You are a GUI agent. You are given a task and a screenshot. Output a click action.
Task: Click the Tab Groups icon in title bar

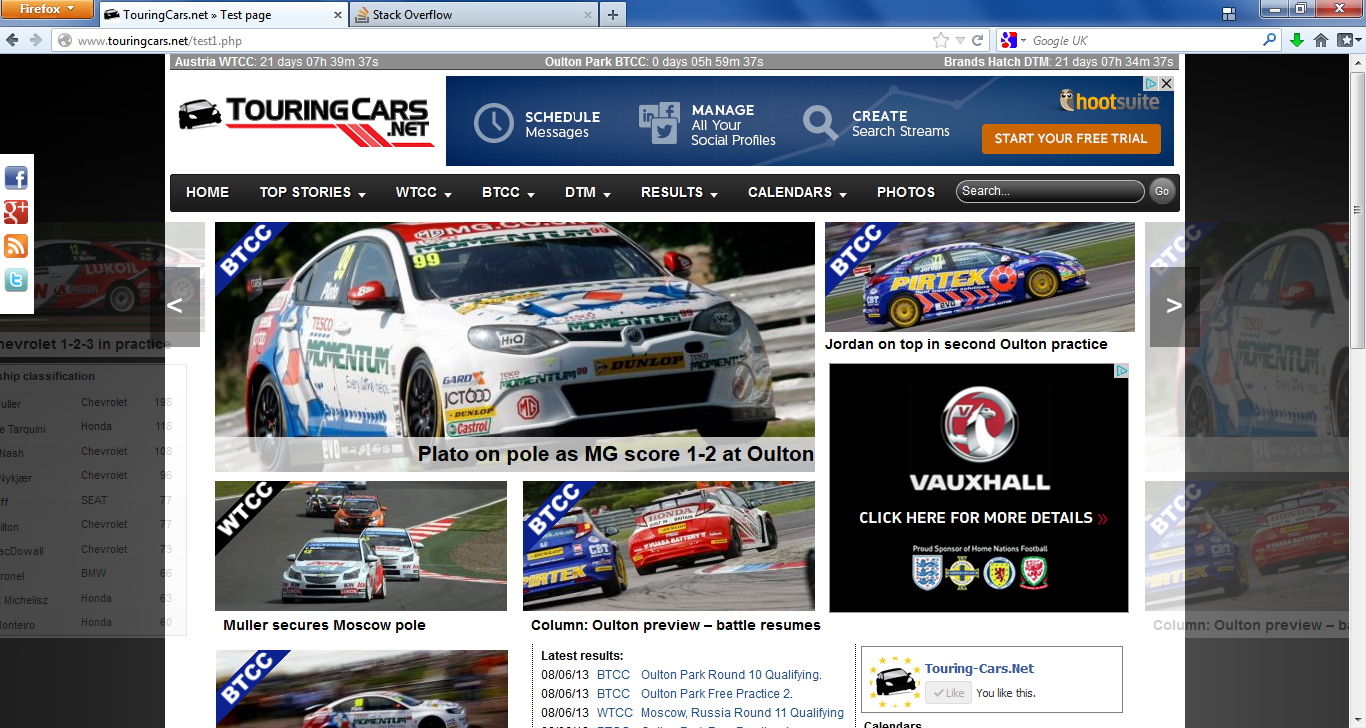coord(1228,14)
